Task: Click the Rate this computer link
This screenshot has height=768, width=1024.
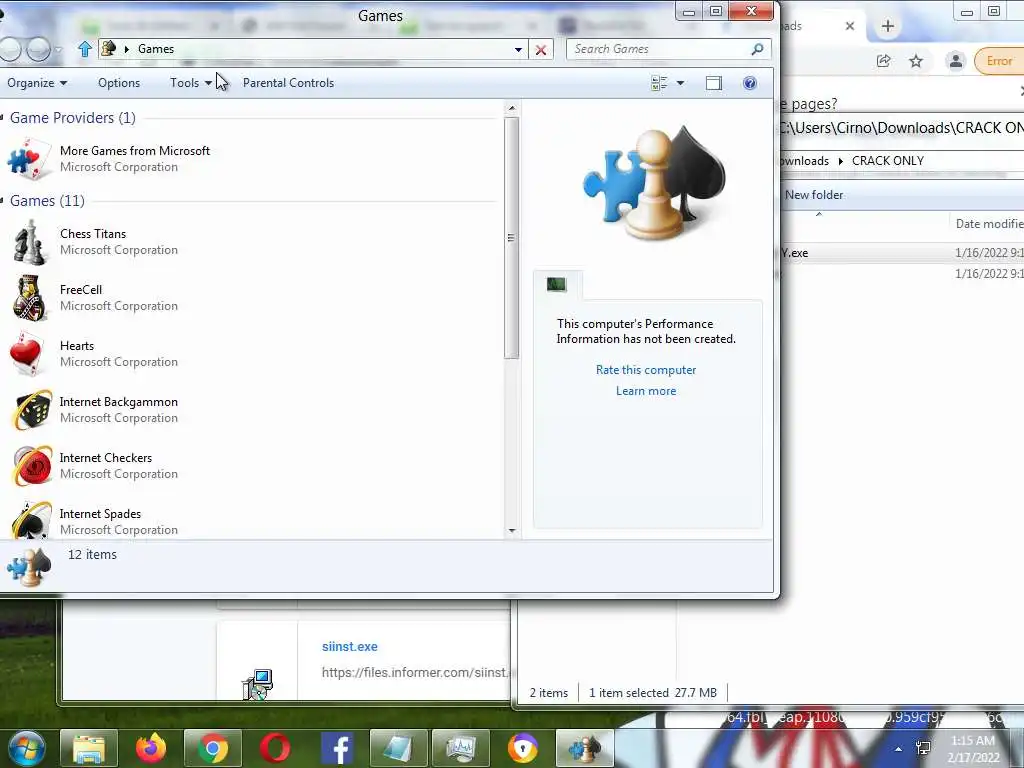Action: [646, 370]
